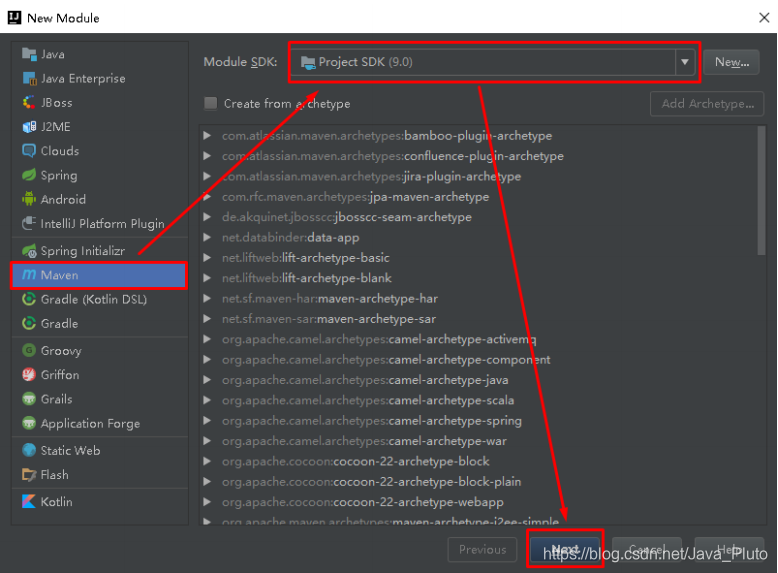Select maven-archetype-sar row text

coord(329,318)
